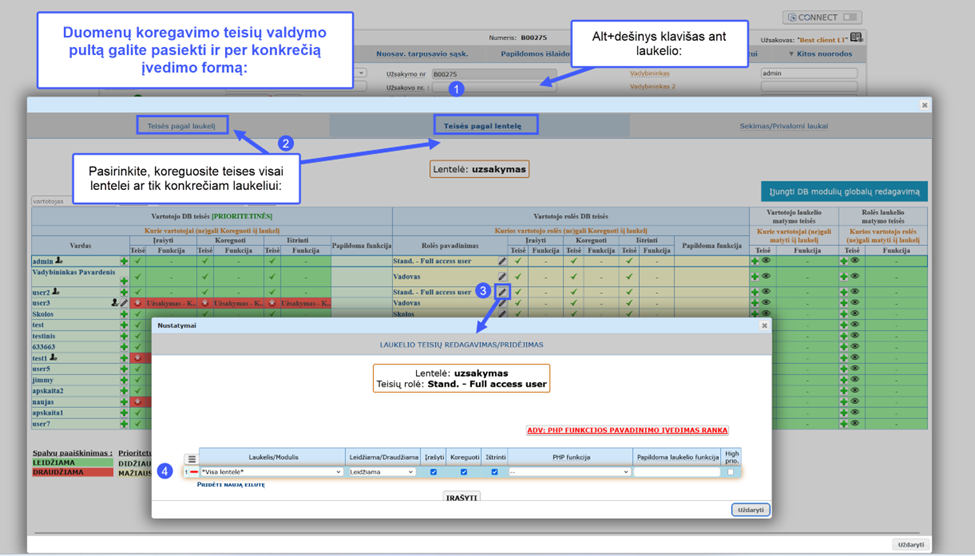Switch to Teisės pagal laukelį tab
Viewport: 975px width, 556px height.
point(182,126)
